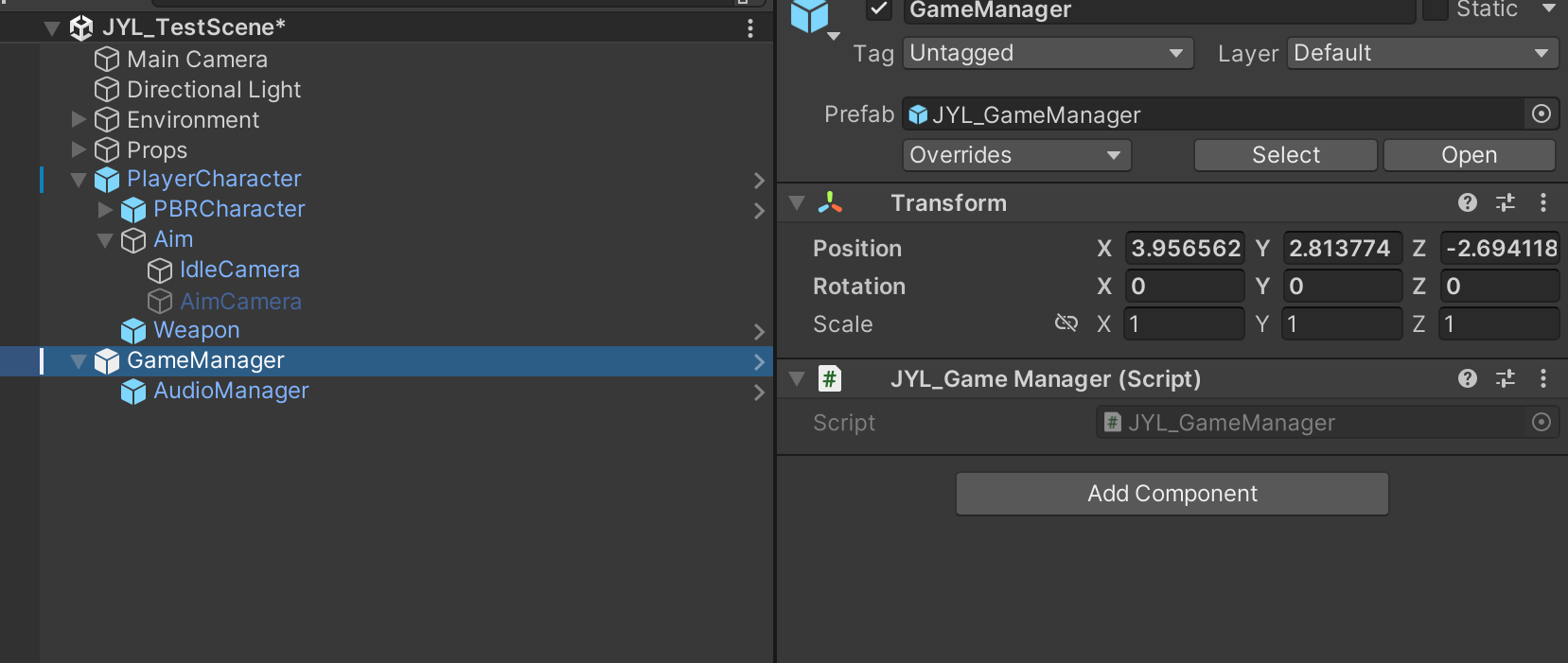
Task: Click the Rotation X field
Action: (1184, 286)
